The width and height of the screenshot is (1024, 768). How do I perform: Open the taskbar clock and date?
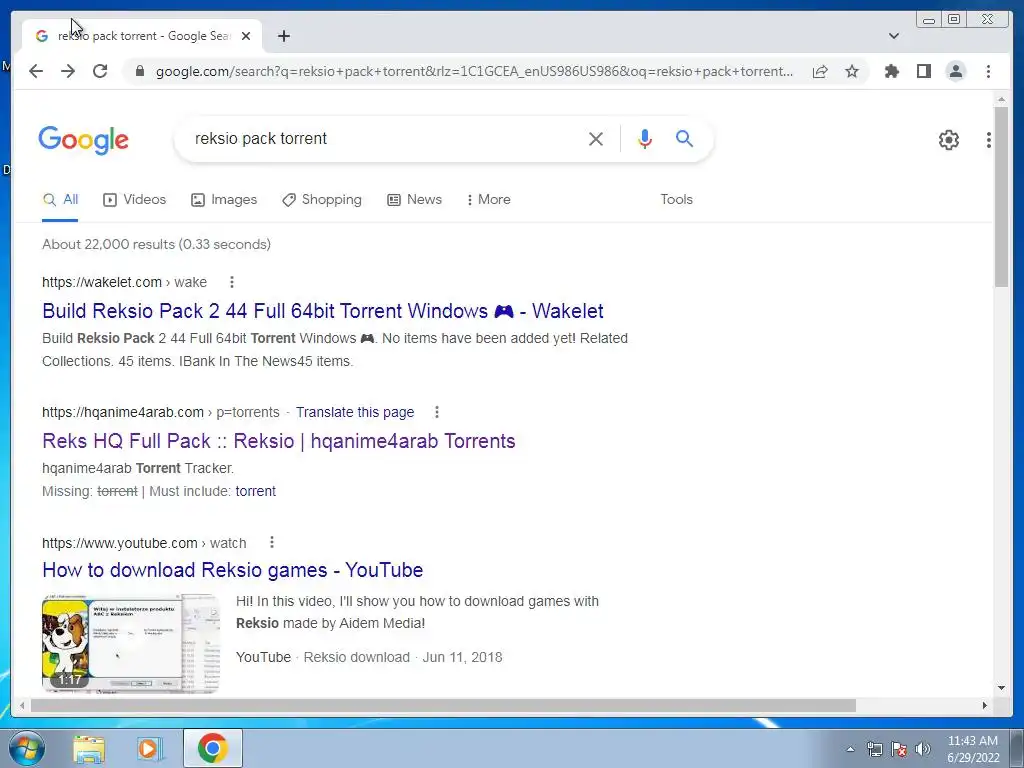pos(973,749)
